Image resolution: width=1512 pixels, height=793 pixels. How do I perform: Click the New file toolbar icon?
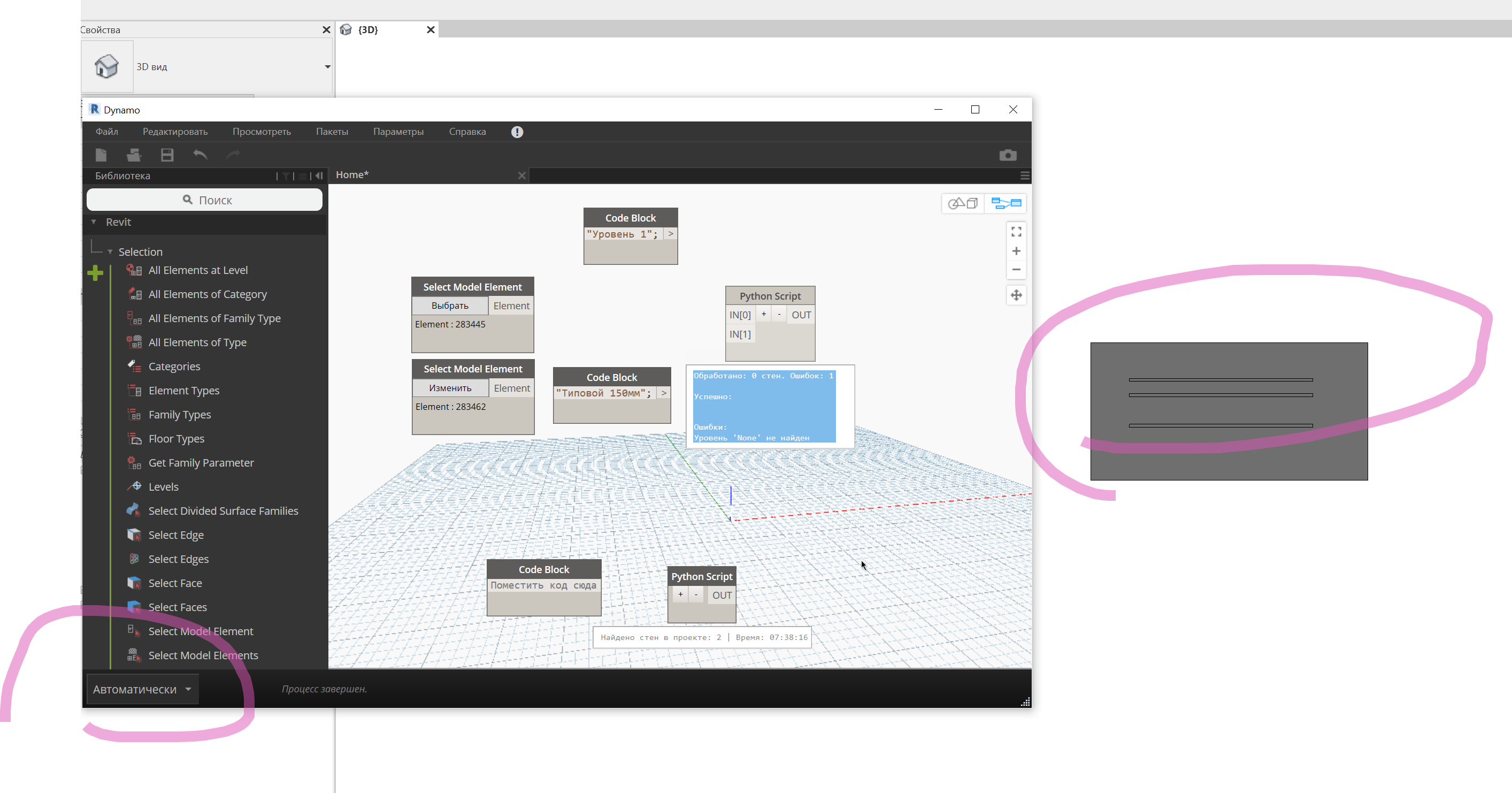pyautogui.click(x=101, y=155)
